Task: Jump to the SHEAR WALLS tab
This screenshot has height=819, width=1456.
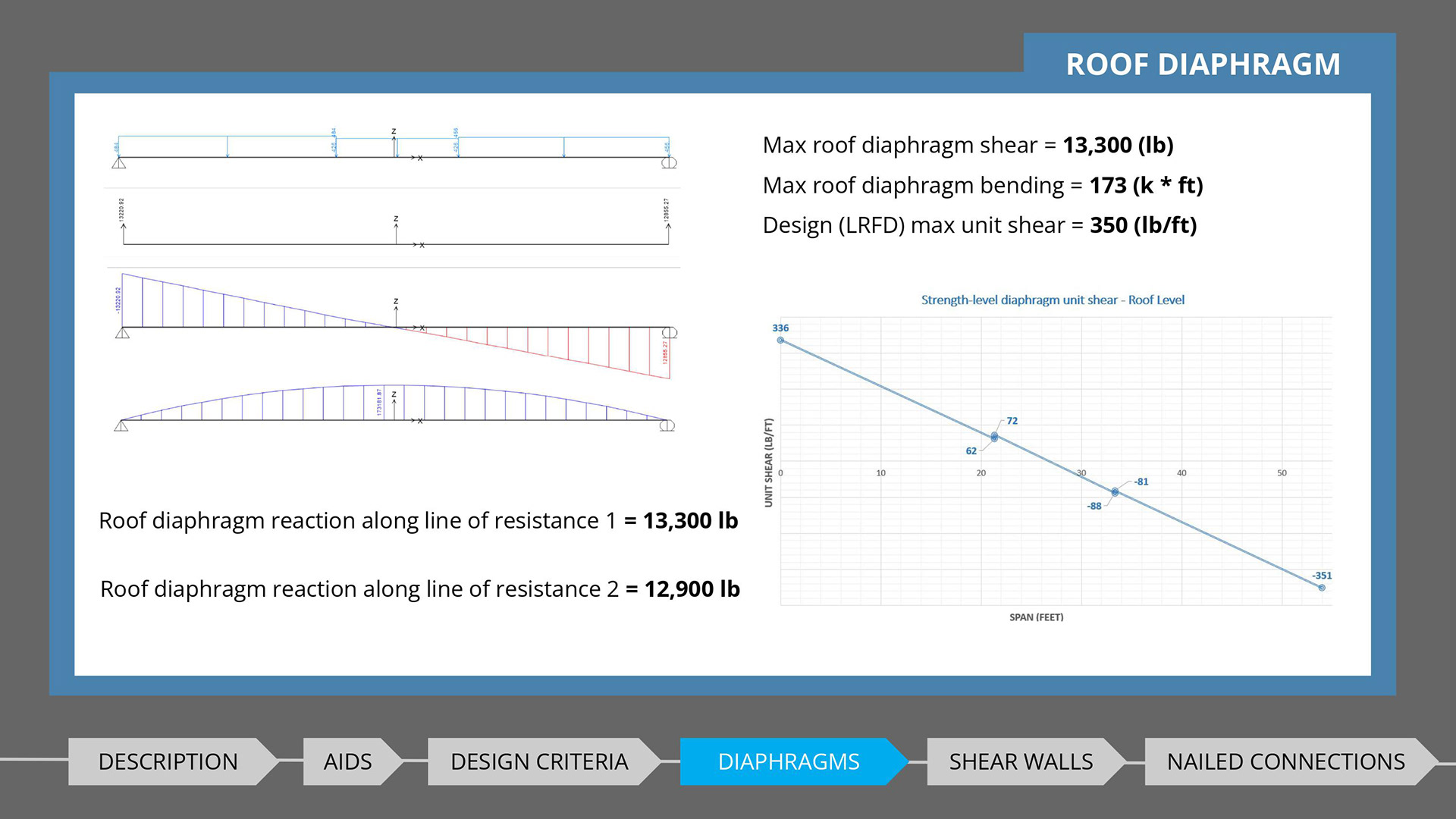Action: [1021, 761]
